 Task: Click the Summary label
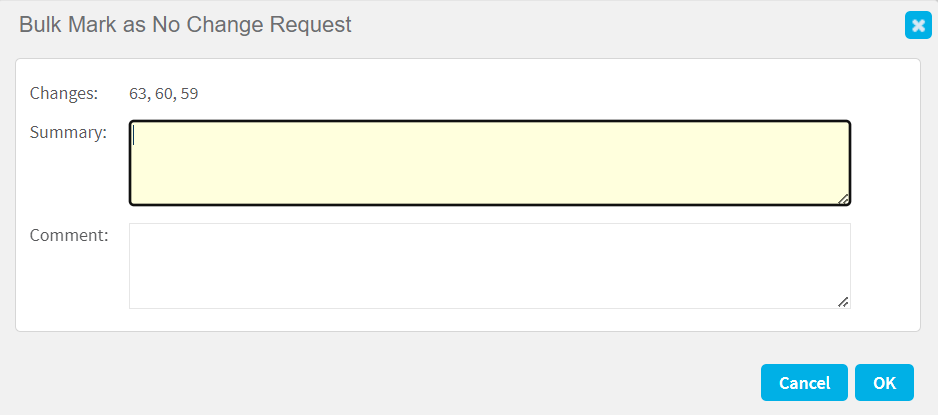pos(68,132)
